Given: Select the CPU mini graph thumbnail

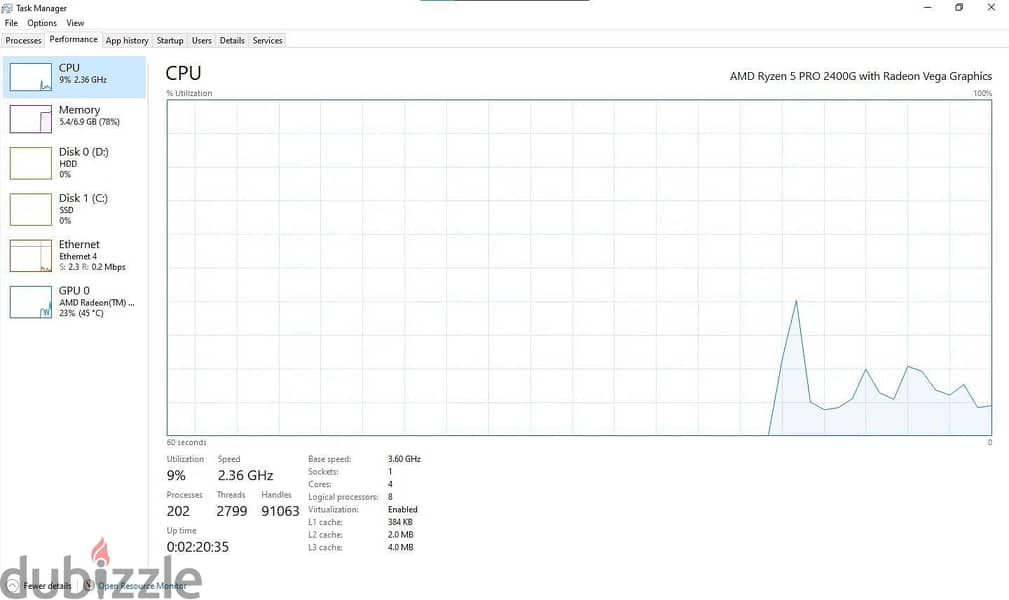Looking at the screenshot, I should [x=30, y=77].
